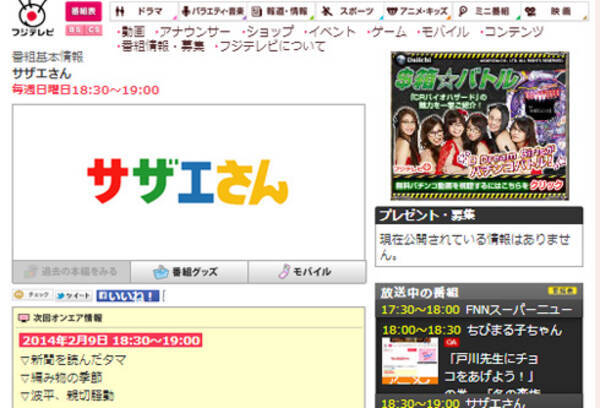Go to the コンテンツ link
This screenshot has height=408, width=600.
514,32
